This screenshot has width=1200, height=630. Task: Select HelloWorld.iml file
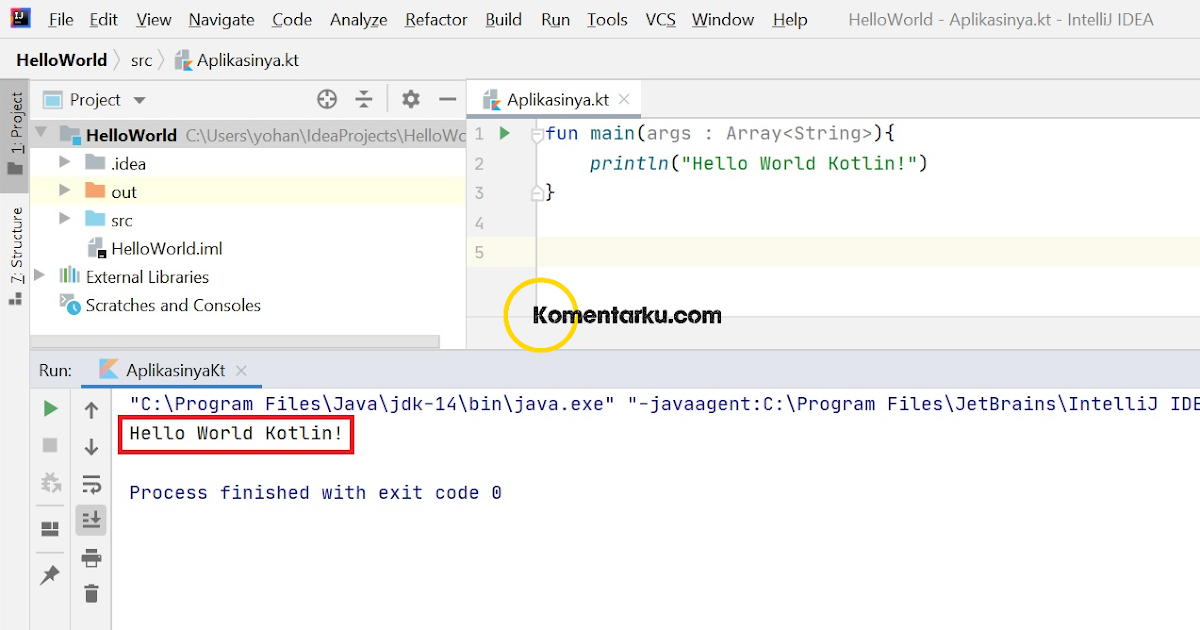[x=154, y=248]
